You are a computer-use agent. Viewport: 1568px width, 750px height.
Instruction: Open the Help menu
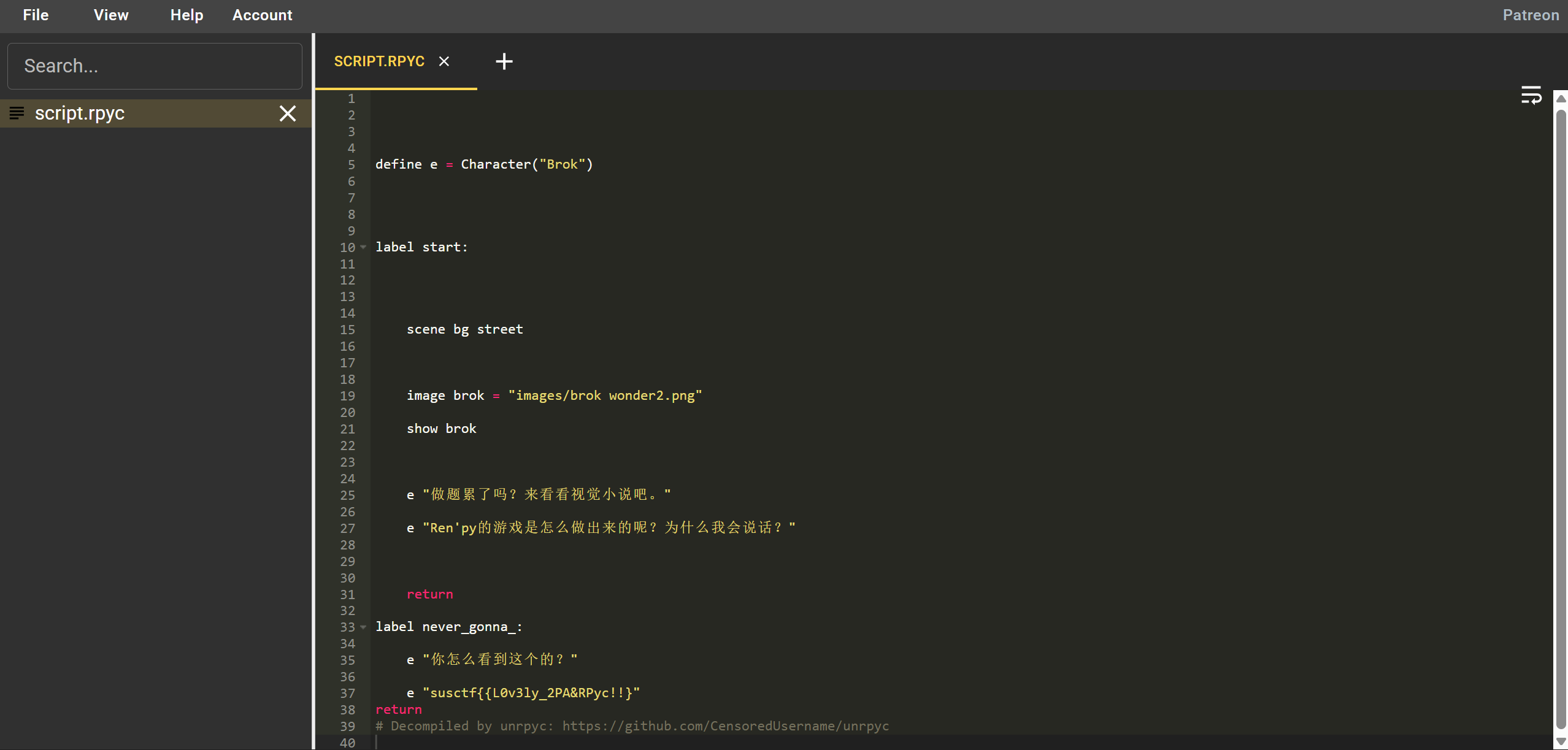pyautogui.click(x=186, y=15)
